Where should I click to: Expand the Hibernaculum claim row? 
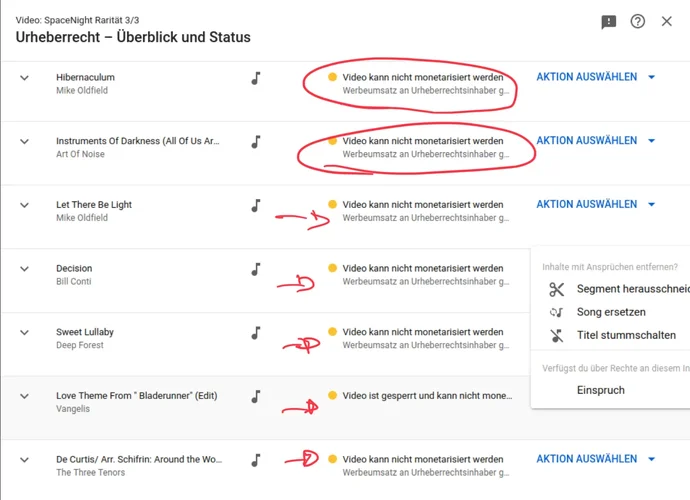[25, 78]
